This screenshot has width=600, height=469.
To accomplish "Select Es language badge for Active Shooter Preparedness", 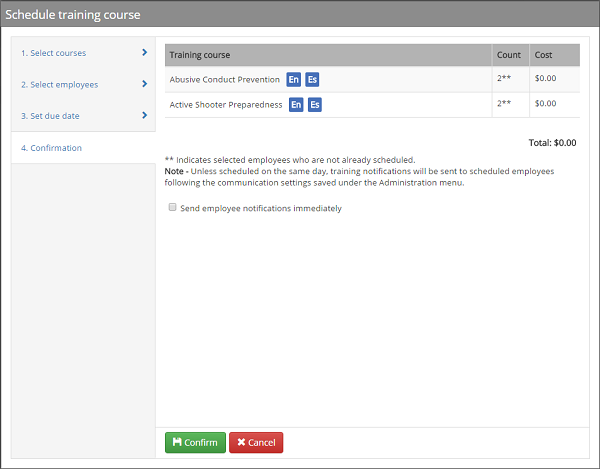I will pyautogui.click(x=315, y=105).
